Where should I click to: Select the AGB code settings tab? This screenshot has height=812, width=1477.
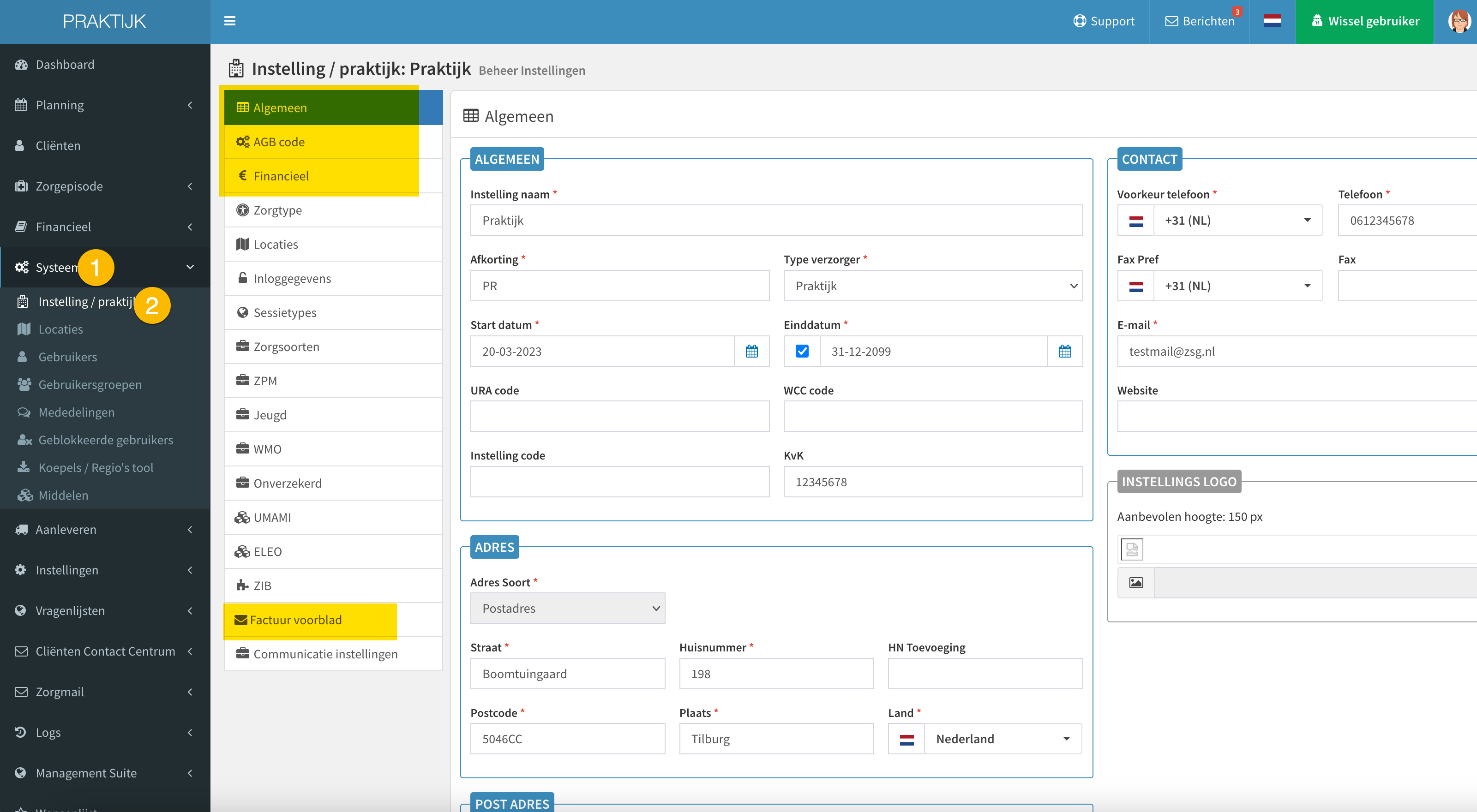[x=333, y=142]
